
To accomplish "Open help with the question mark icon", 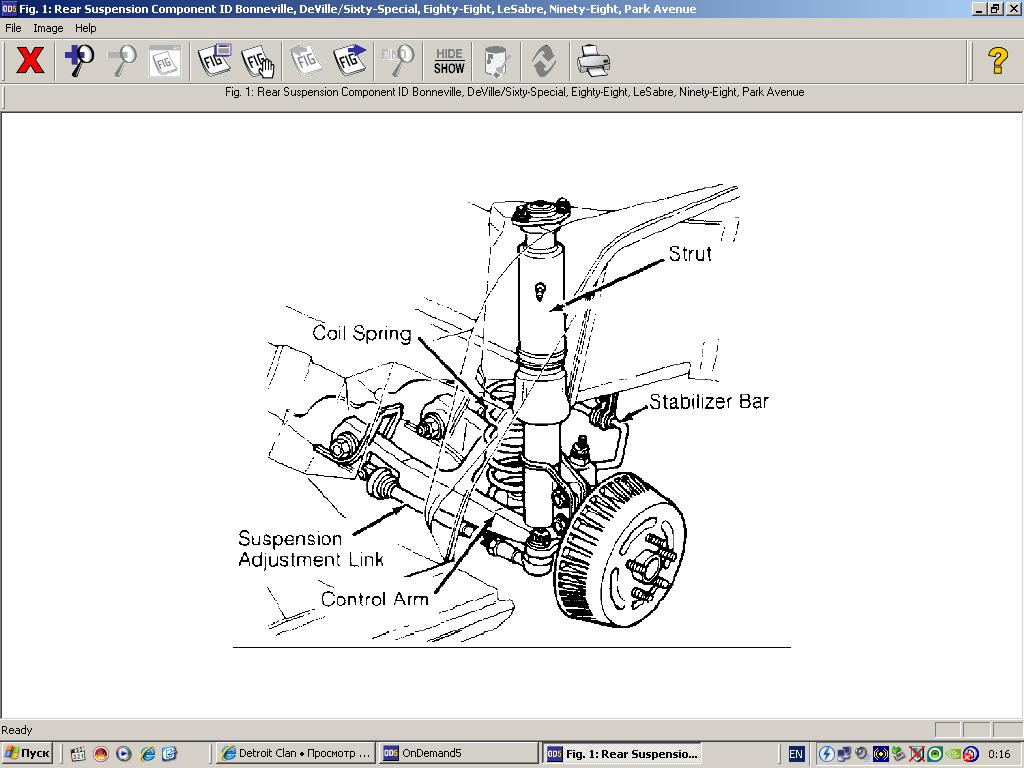I will 997,61.
